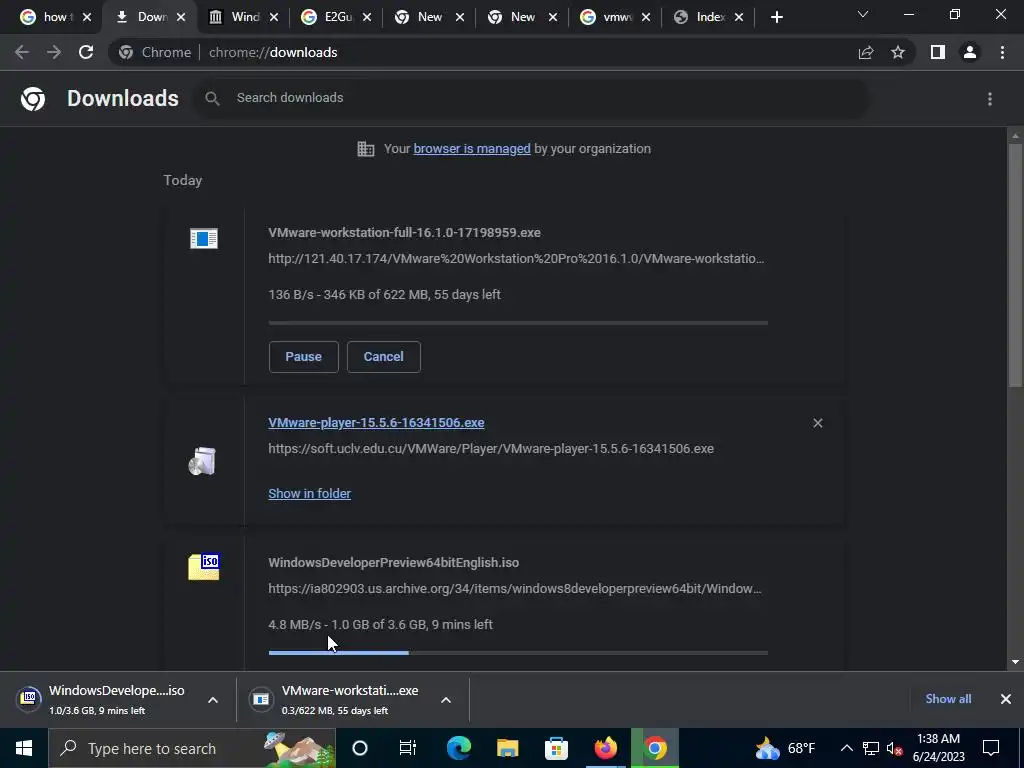Share this page icon in address bar

click(866, 52)
